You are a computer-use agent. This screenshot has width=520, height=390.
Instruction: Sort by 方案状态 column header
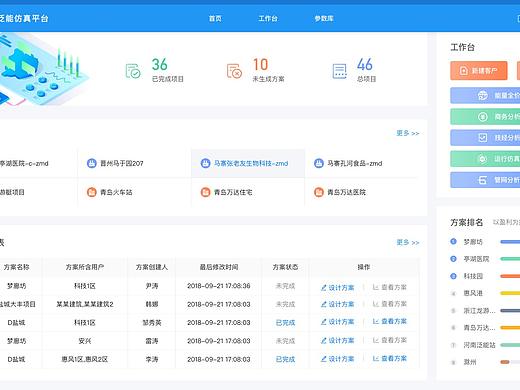285,267
